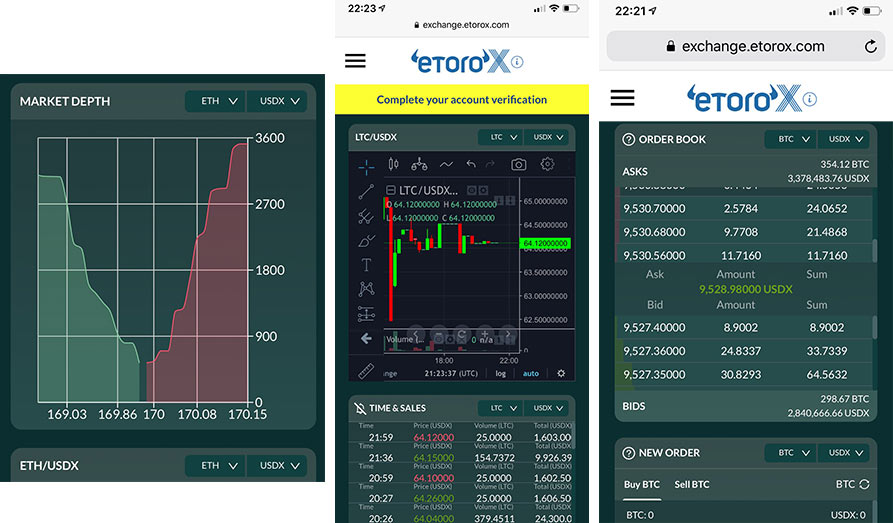Click the 9,528.98000 USDX mid price
This screenshot has width=893, height=523.
pos(745,289)
